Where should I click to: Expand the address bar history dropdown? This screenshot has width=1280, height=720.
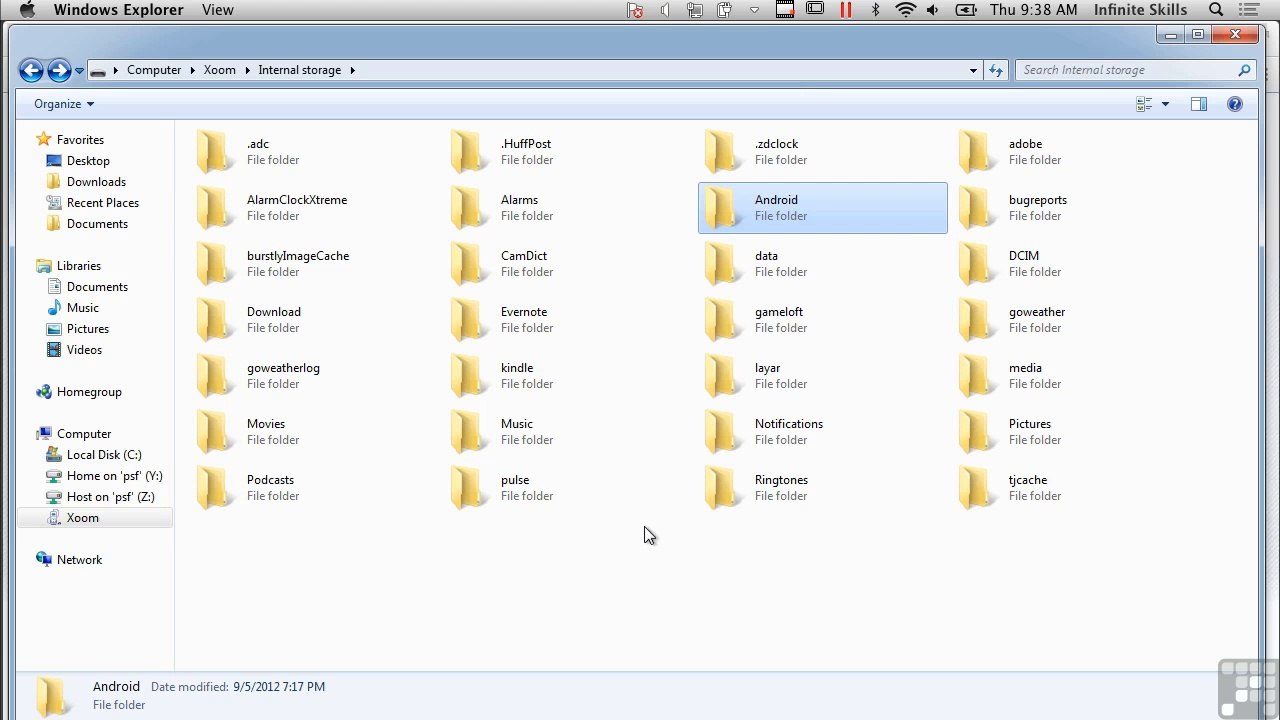[x=973, y=70]
